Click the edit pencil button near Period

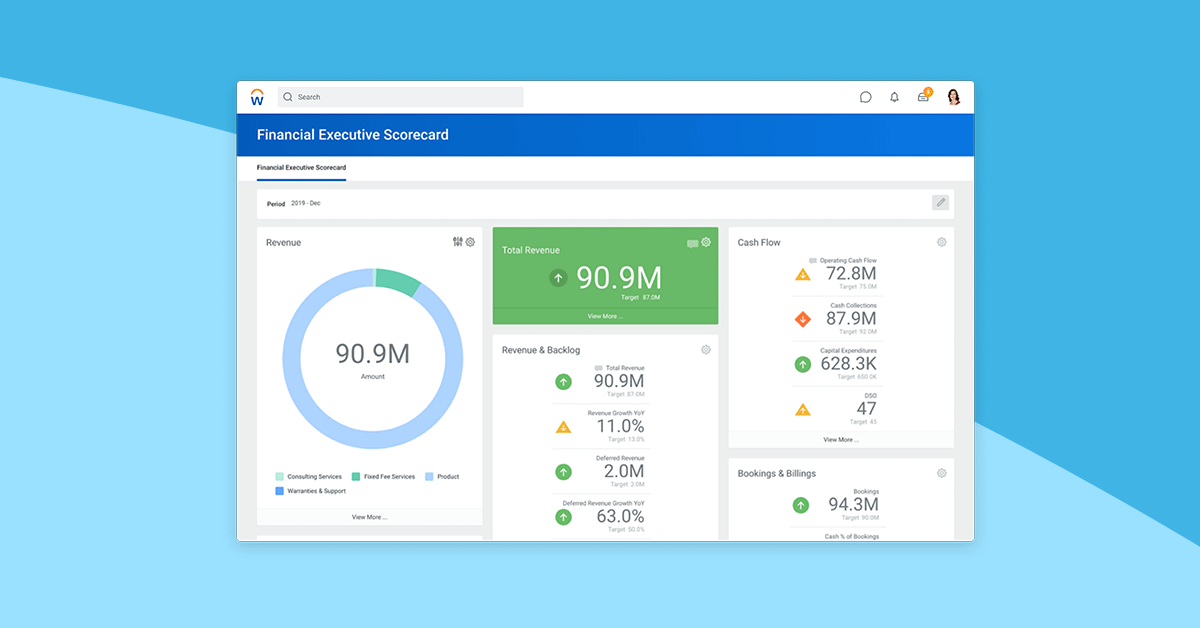(x=940, y=202)
